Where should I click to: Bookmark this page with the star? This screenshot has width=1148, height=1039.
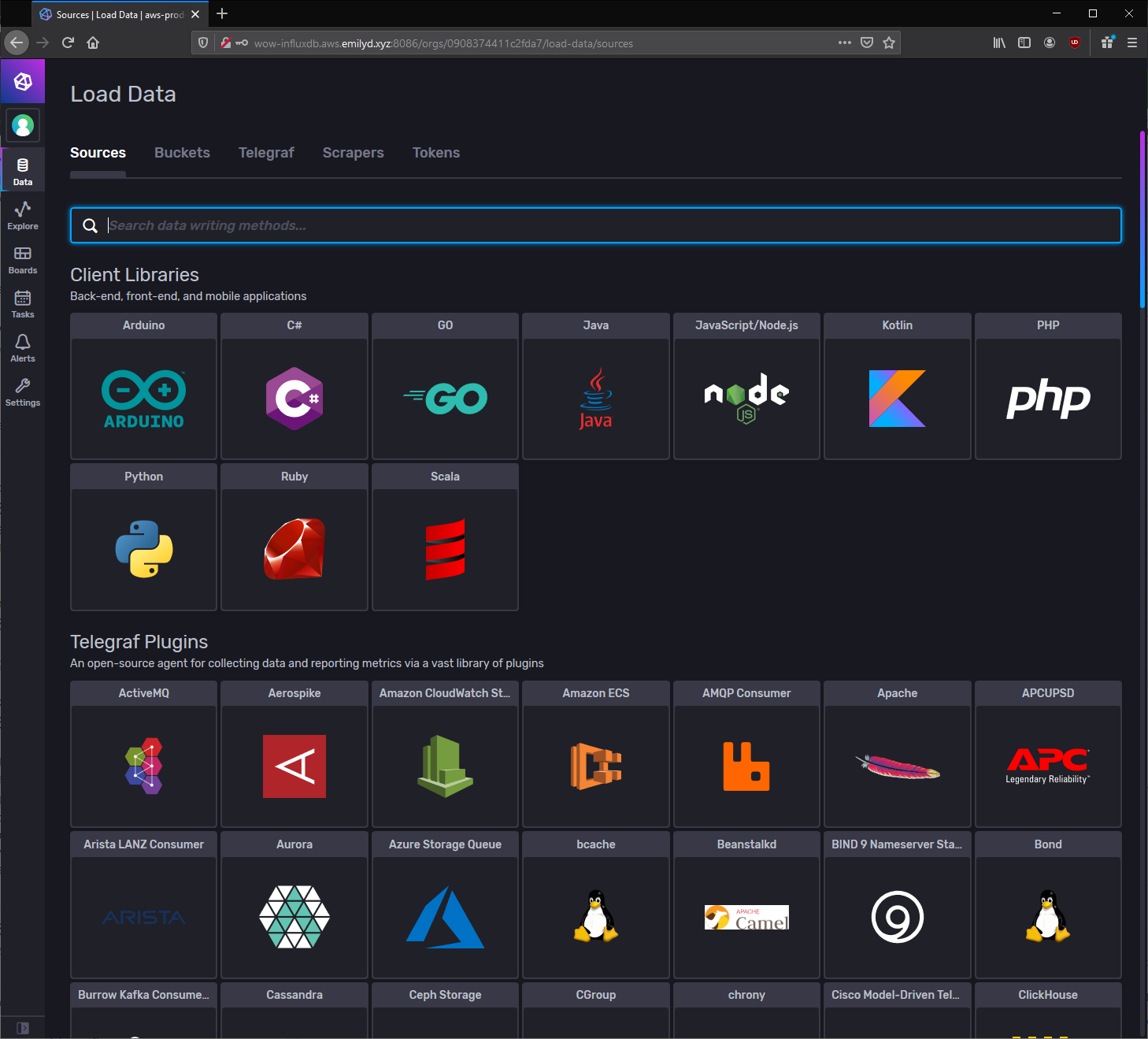pos(889,43)
